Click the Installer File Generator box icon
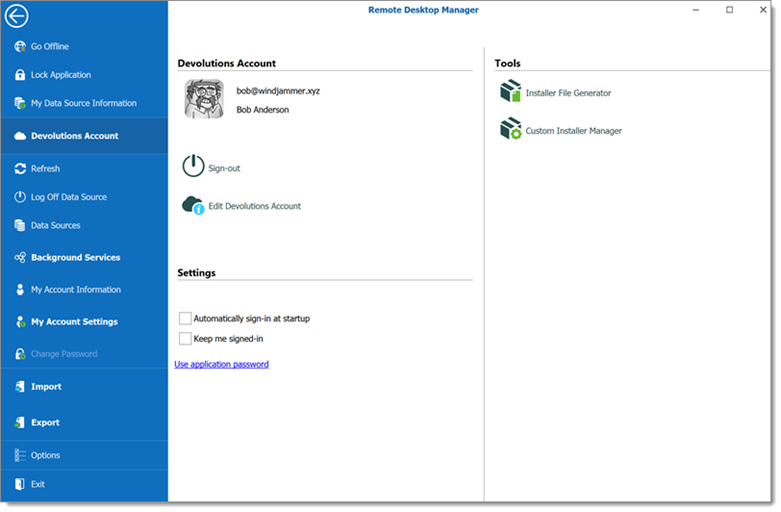This screenshot has height=512, width=781. [x=511, y=91]
